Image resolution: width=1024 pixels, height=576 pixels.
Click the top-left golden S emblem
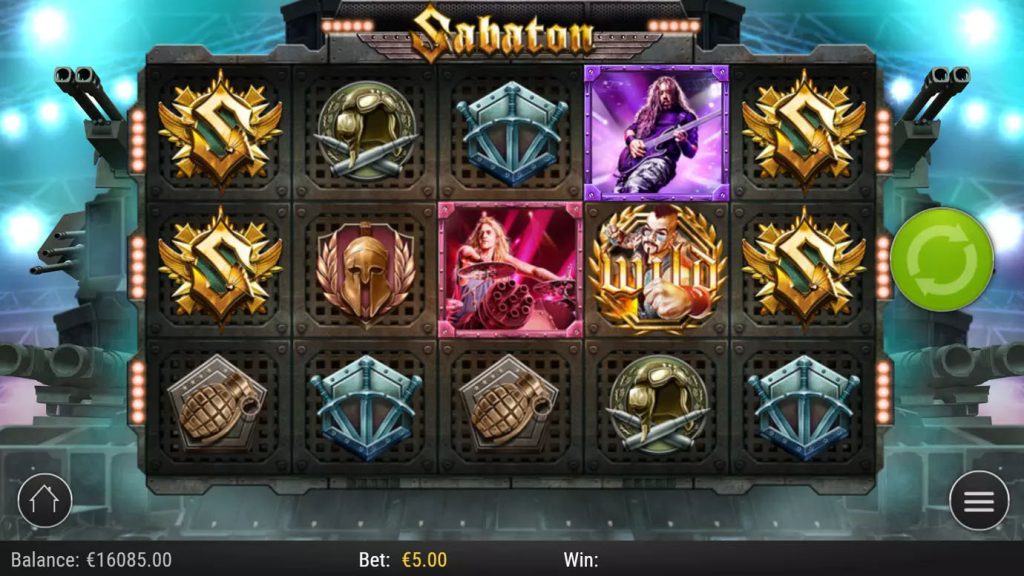coord(220,130)
